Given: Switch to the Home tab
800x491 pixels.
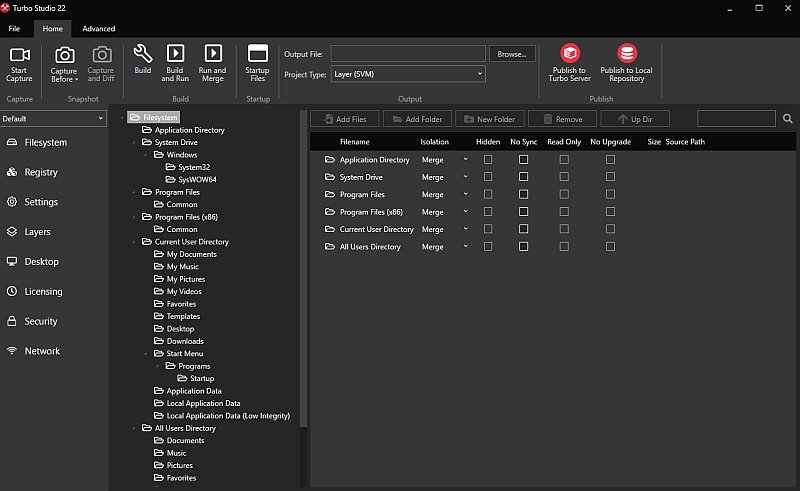Looking at the screenshot, I should [53, 29].
